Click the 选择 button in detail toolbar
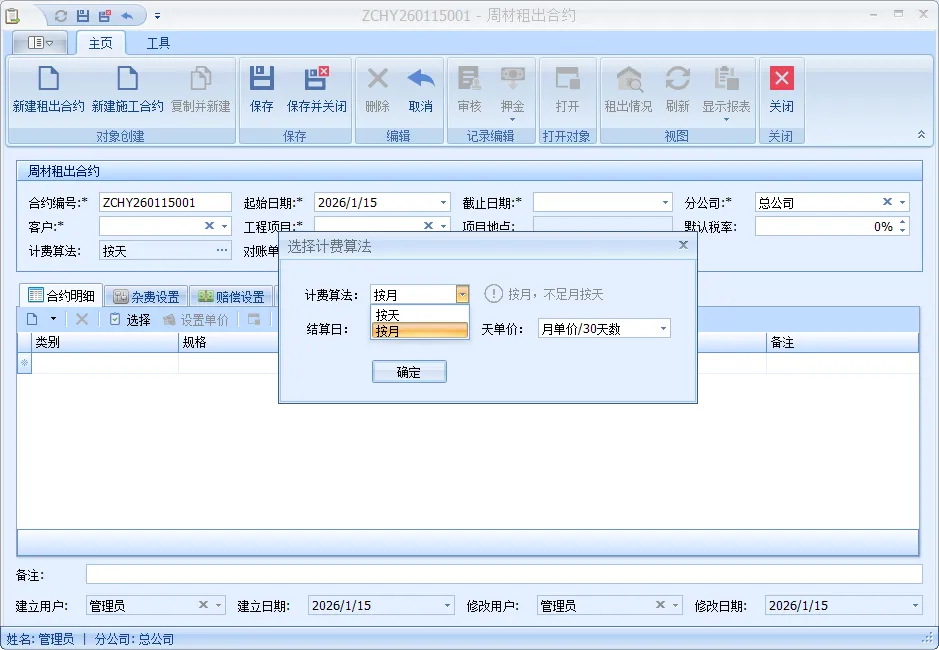 [130, 319]
